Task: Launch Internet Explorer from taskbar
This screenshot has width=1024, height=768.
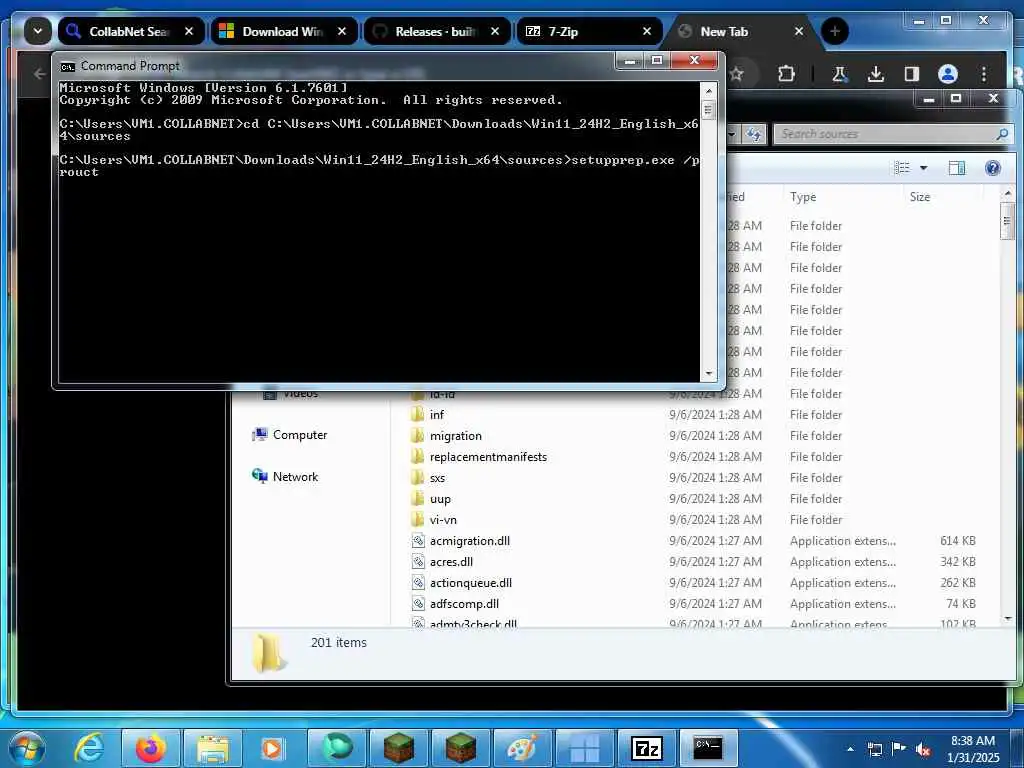Action: (x=89, y=748)
